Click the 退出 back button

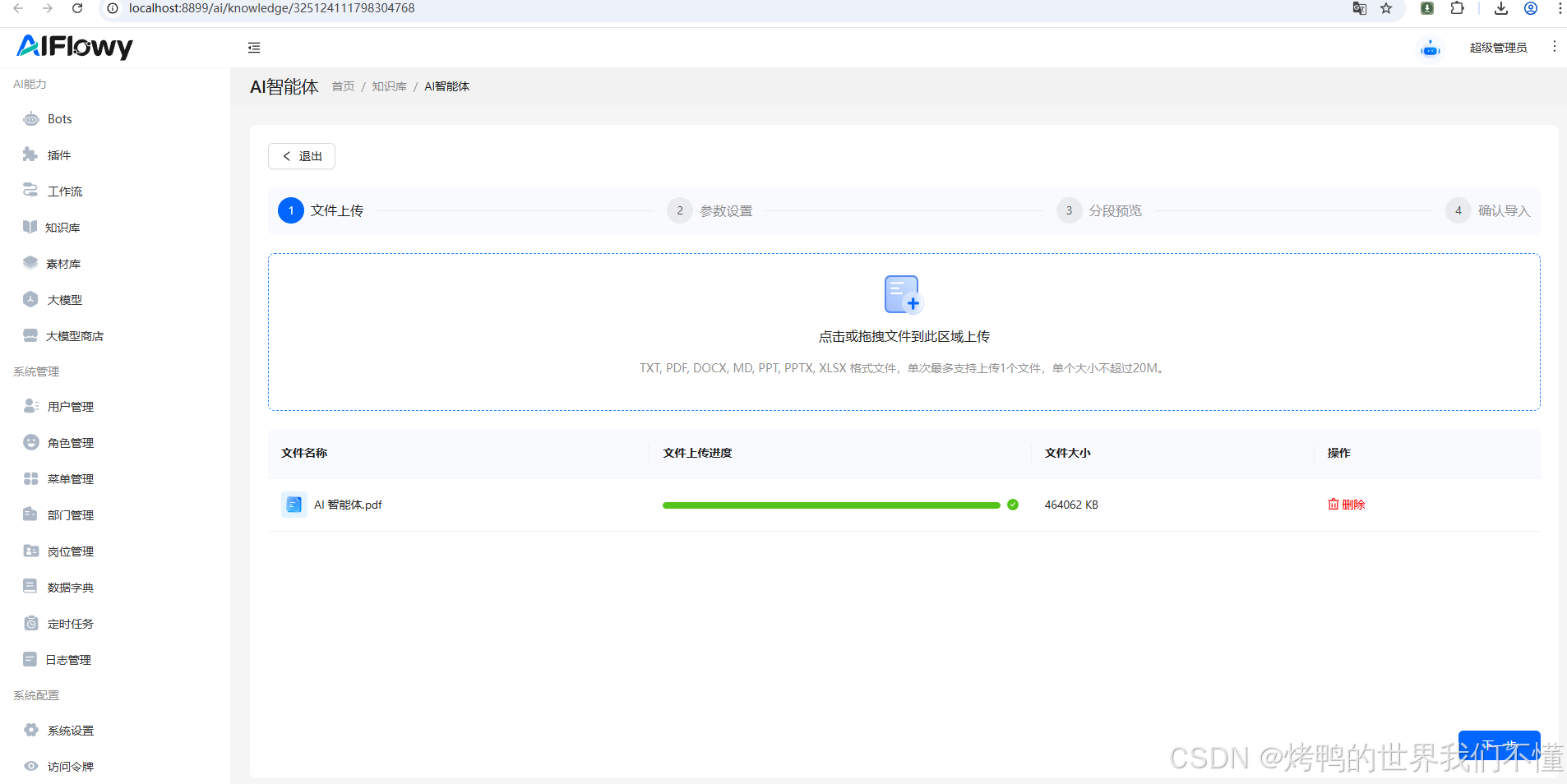302,156
